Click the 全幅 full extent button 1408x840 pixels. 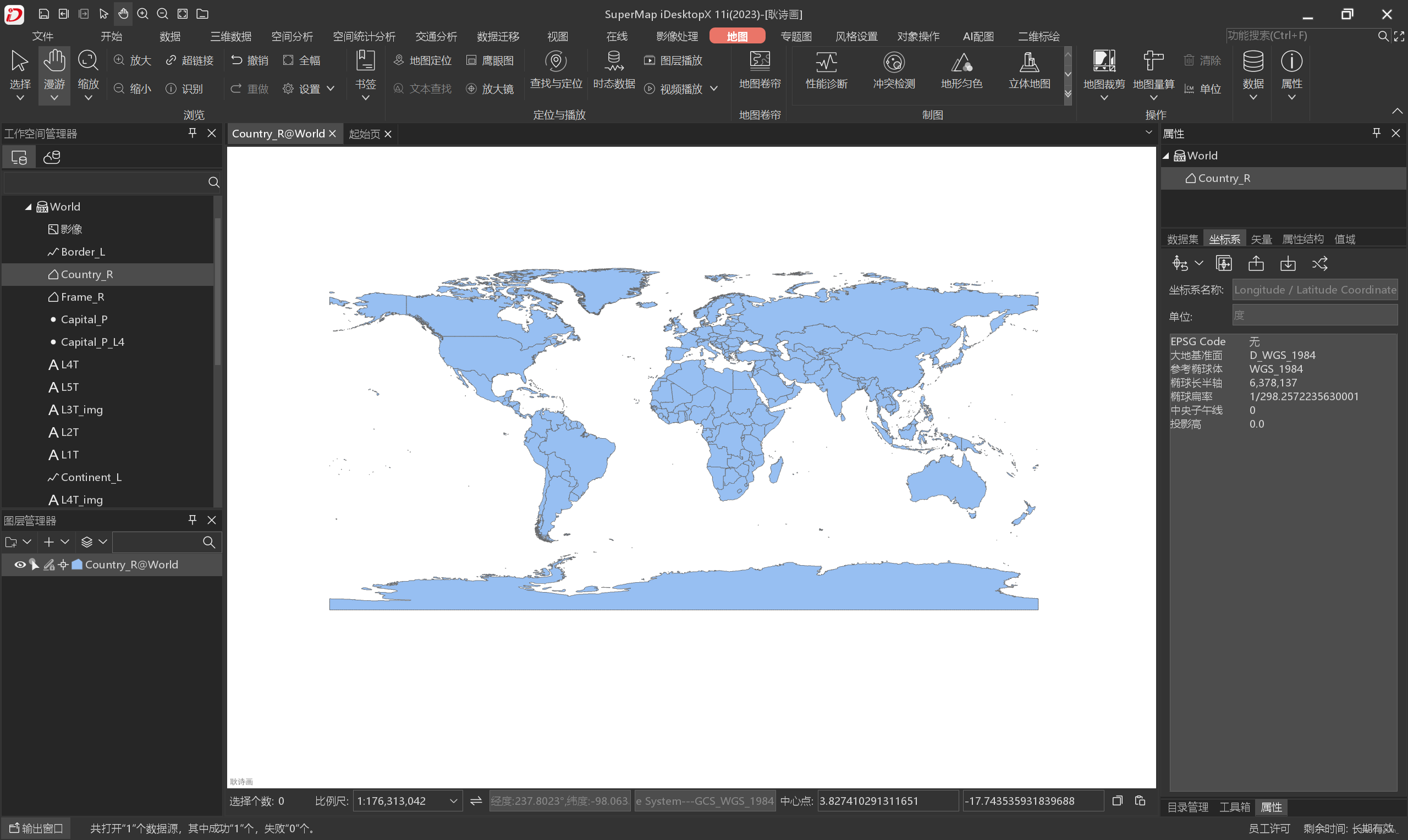(302, 60)
